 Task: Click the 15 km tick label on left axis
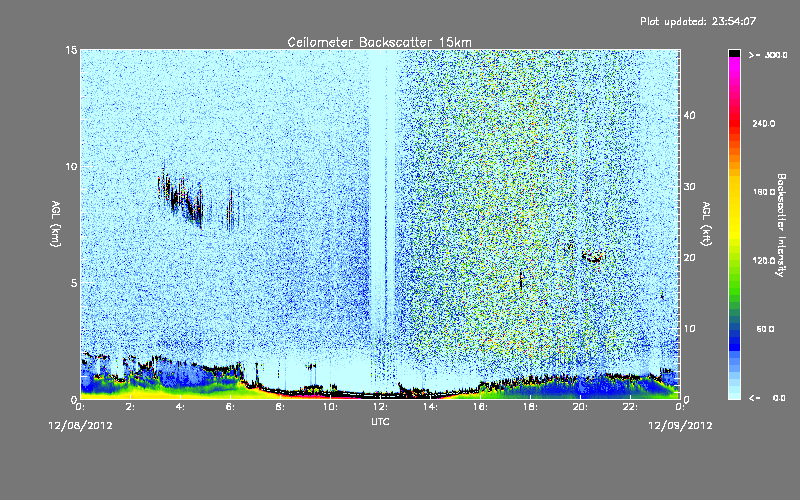tap(71, 50)
